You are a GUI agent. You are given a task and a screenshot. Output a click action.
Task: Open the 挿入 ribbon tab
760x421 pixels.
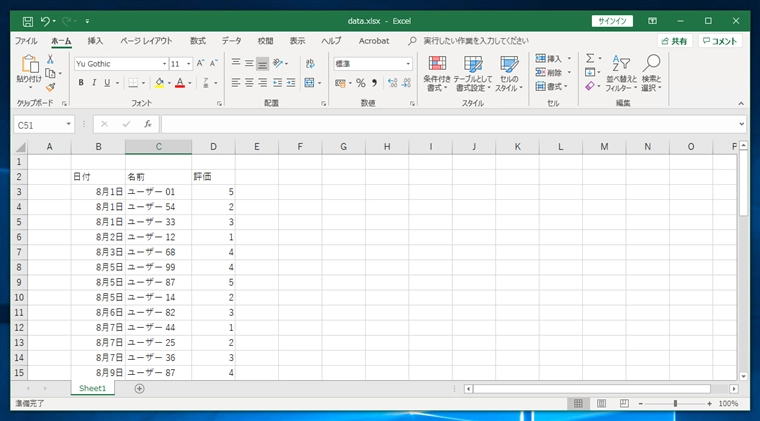(95, 41)
